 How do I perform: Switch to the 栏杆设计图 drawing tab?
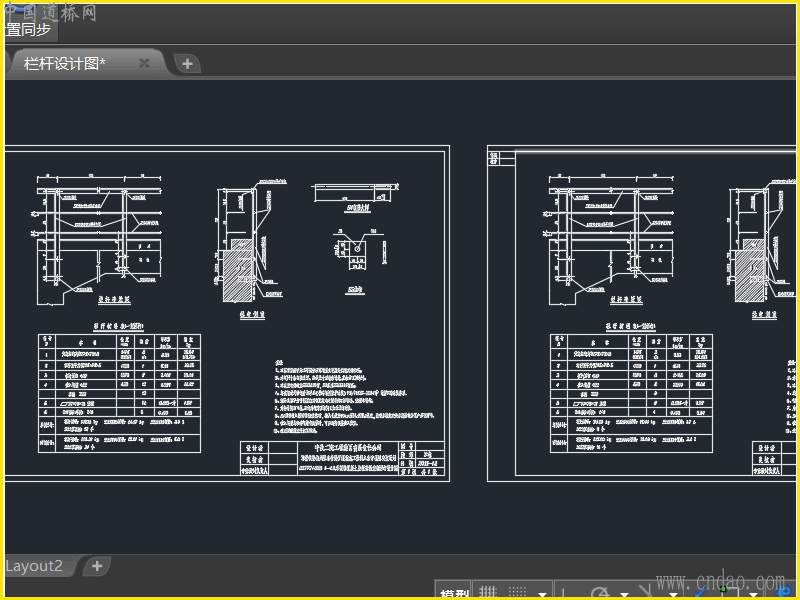pyautogui.click(x=66, y=63)
